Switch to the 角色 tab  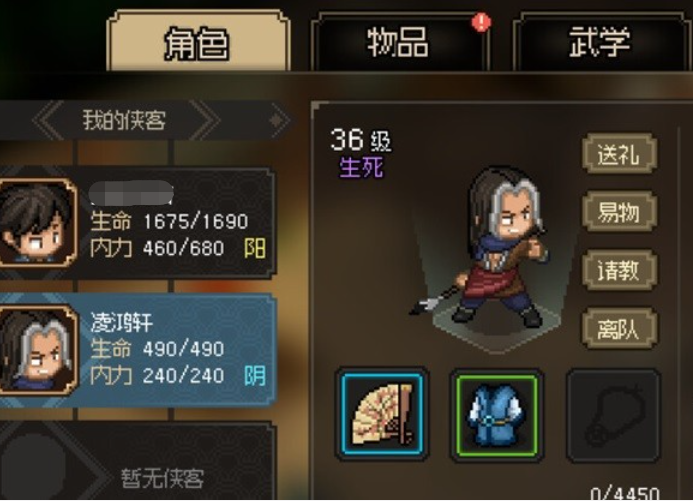pyautogui.click(x=197, y=42)
